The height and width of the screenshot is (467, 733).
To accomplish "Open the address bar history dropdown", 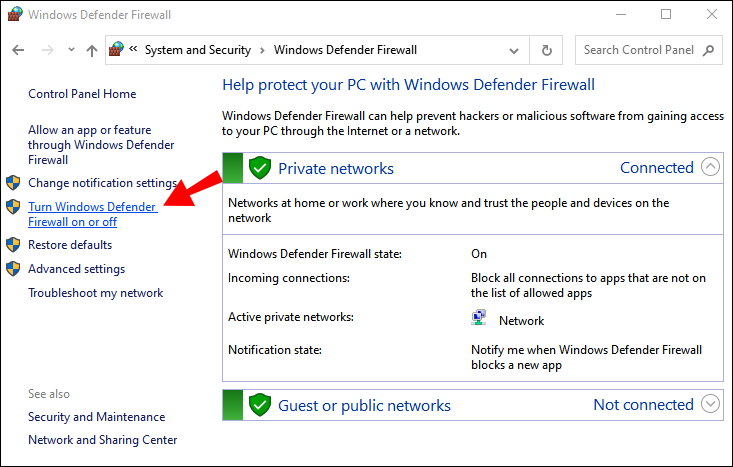I will coord(515,50).
